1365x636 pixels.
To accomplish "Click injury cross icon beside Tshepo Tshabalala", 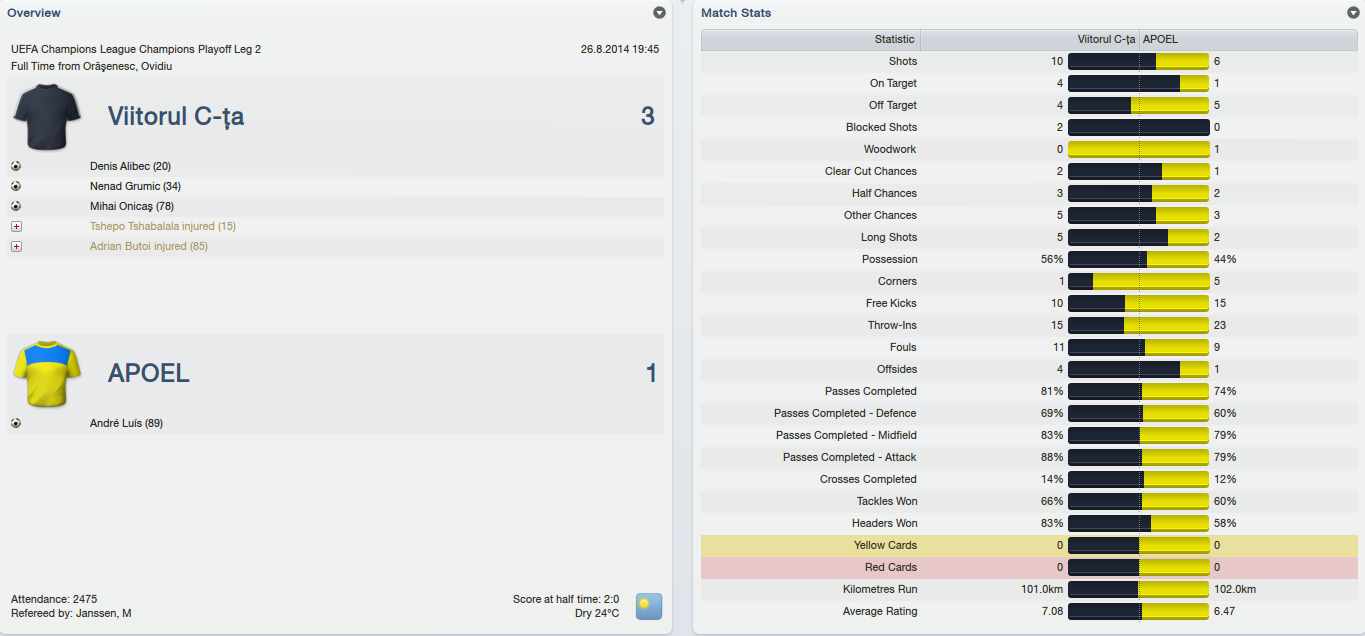I will pyautogui.click(x=16, y=226).
